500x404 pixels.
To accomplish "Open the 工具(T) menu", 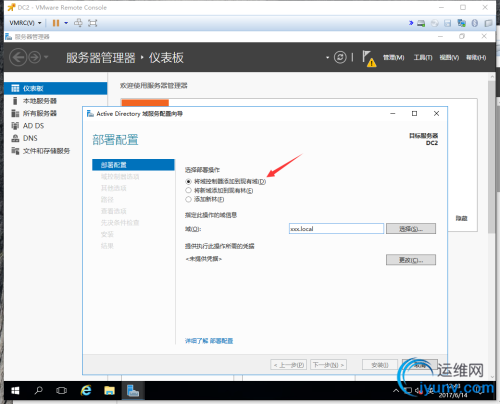I will 423,58.
